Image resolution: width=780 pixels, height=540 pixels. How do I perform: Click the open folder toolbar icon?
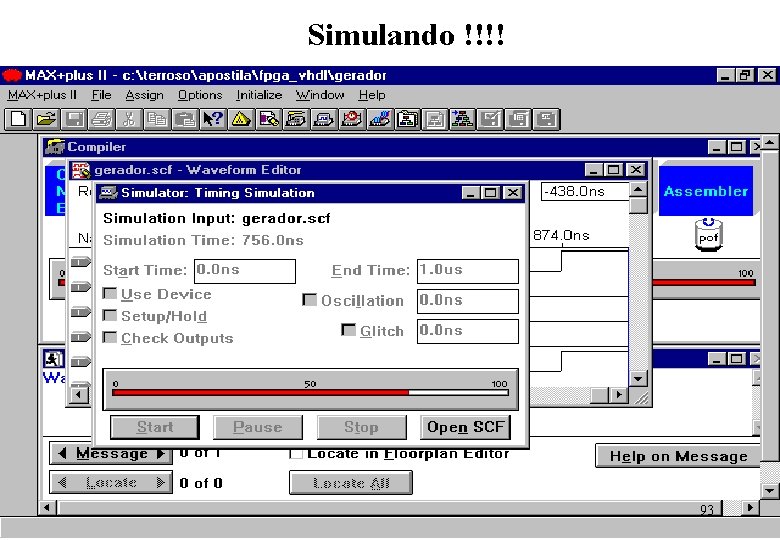46,119
